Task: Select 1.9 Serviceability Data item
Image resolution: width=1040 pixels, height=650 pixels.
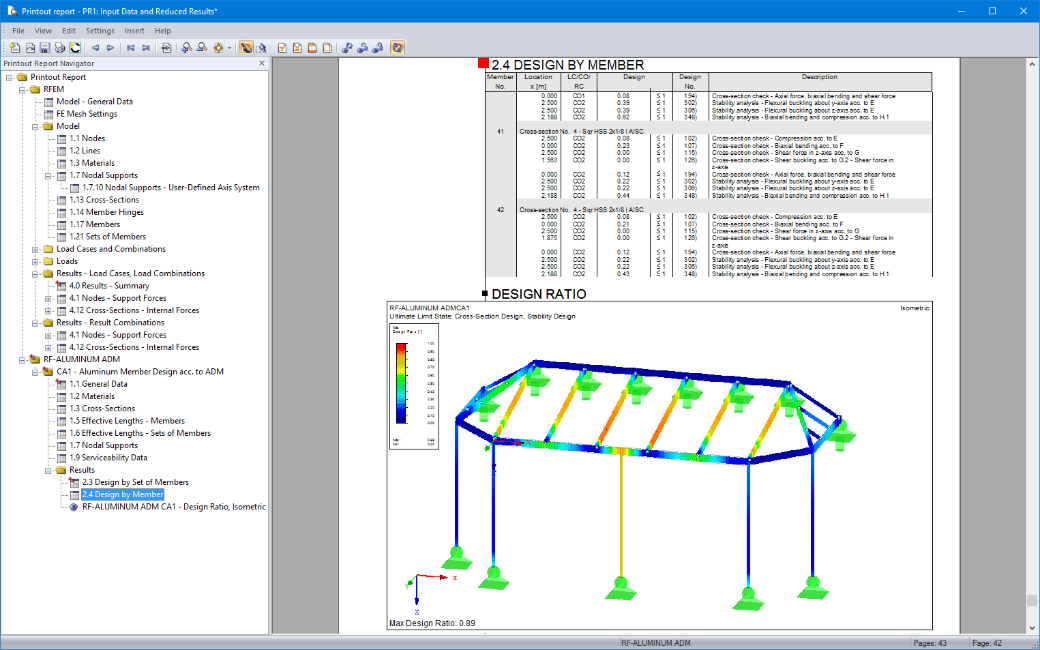Action: point(108,458)
